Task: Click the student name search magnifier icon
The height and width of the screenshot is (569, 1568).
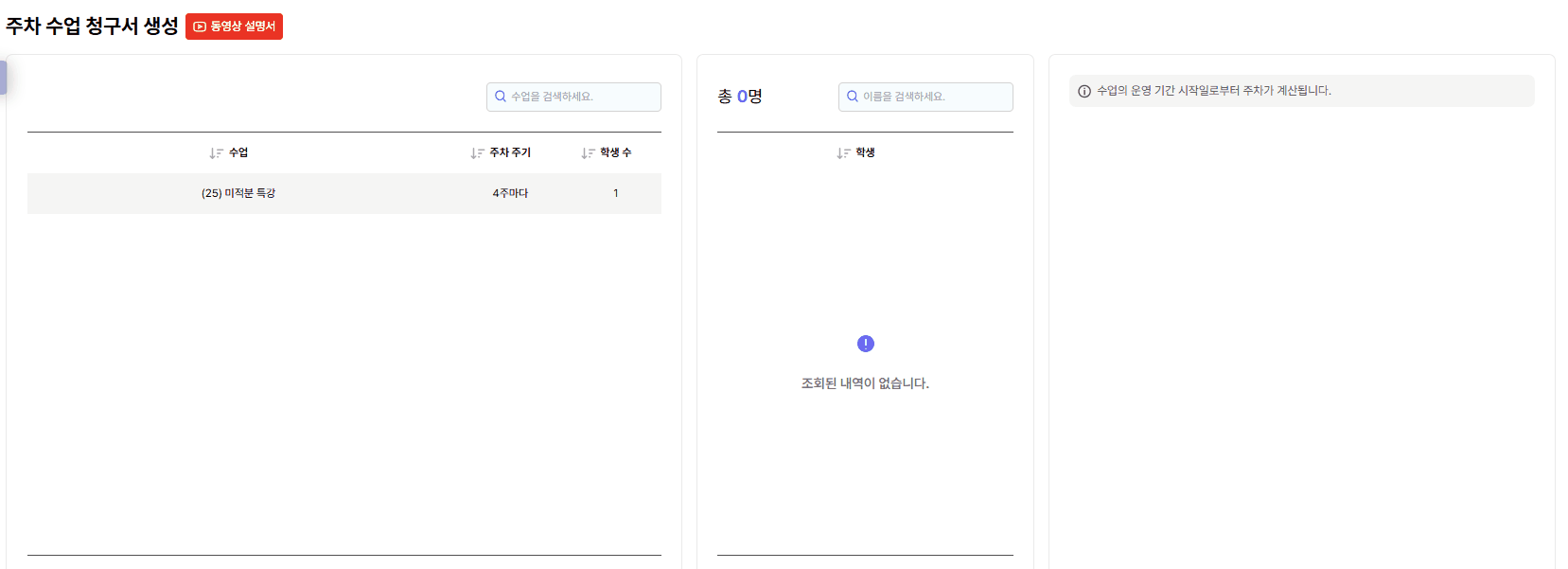Action: click(853, 97)
